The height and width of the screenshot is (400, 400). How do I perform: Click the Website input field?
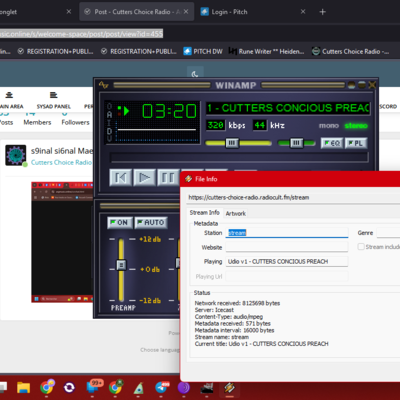(287, 247)
